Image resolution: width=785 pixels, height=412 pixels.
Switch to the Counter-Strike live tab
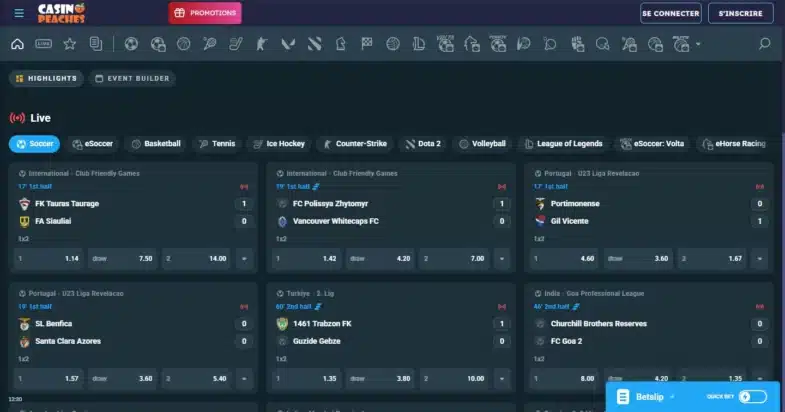[x=355, y=144]
